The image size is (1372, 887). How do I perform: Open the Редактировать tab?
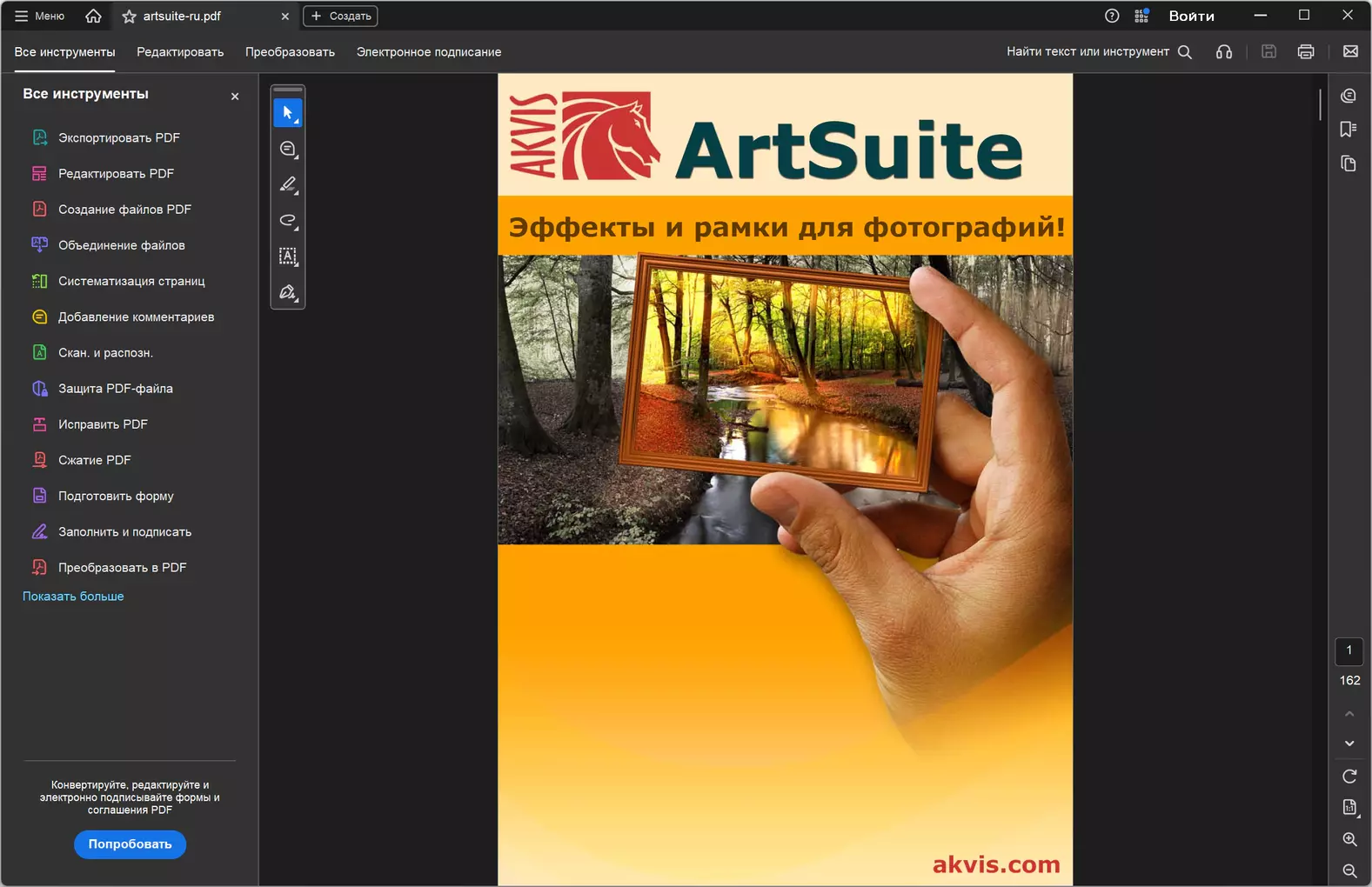180,52
